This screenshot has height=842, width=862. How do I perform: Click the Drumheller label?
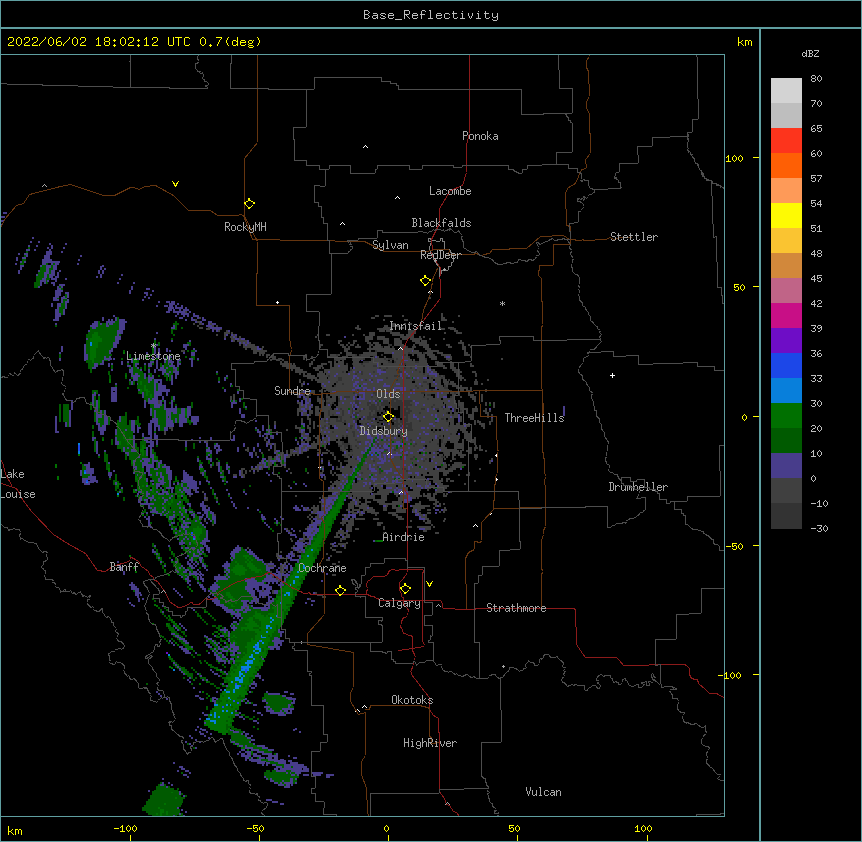pos(638,487)
